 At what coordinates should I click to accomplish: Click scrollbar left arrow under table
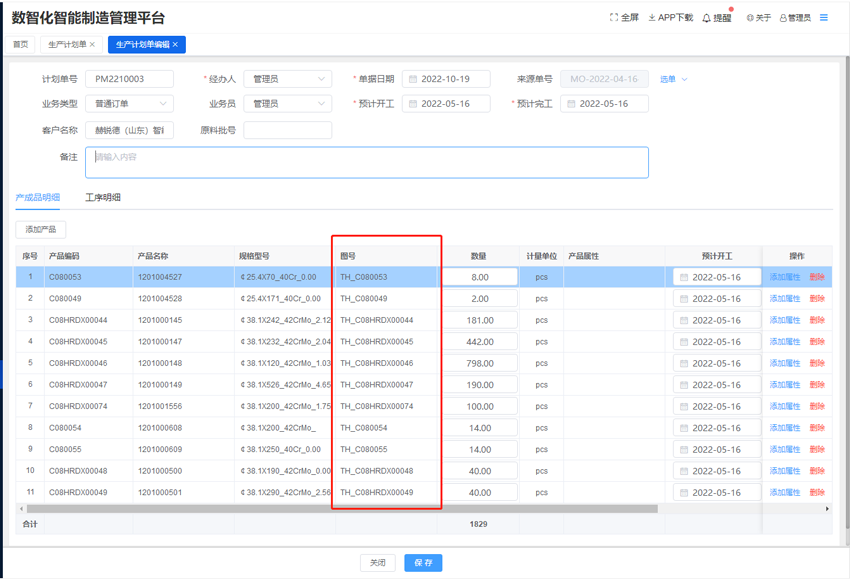[22, 509]
